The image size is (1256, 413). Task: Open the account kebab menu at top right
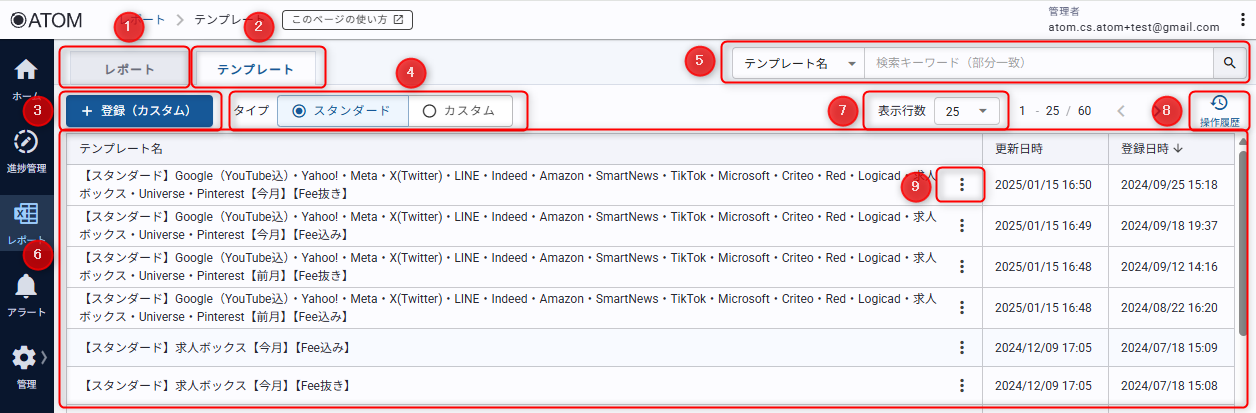pos(1241,19)
